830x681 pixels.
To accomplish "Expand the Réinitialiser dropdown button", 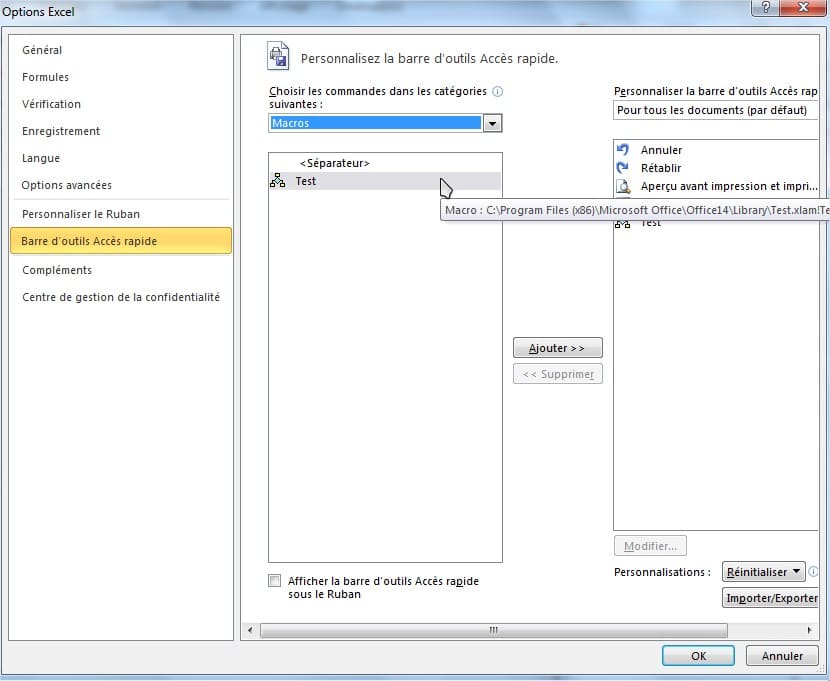I will tap(764, 572).
